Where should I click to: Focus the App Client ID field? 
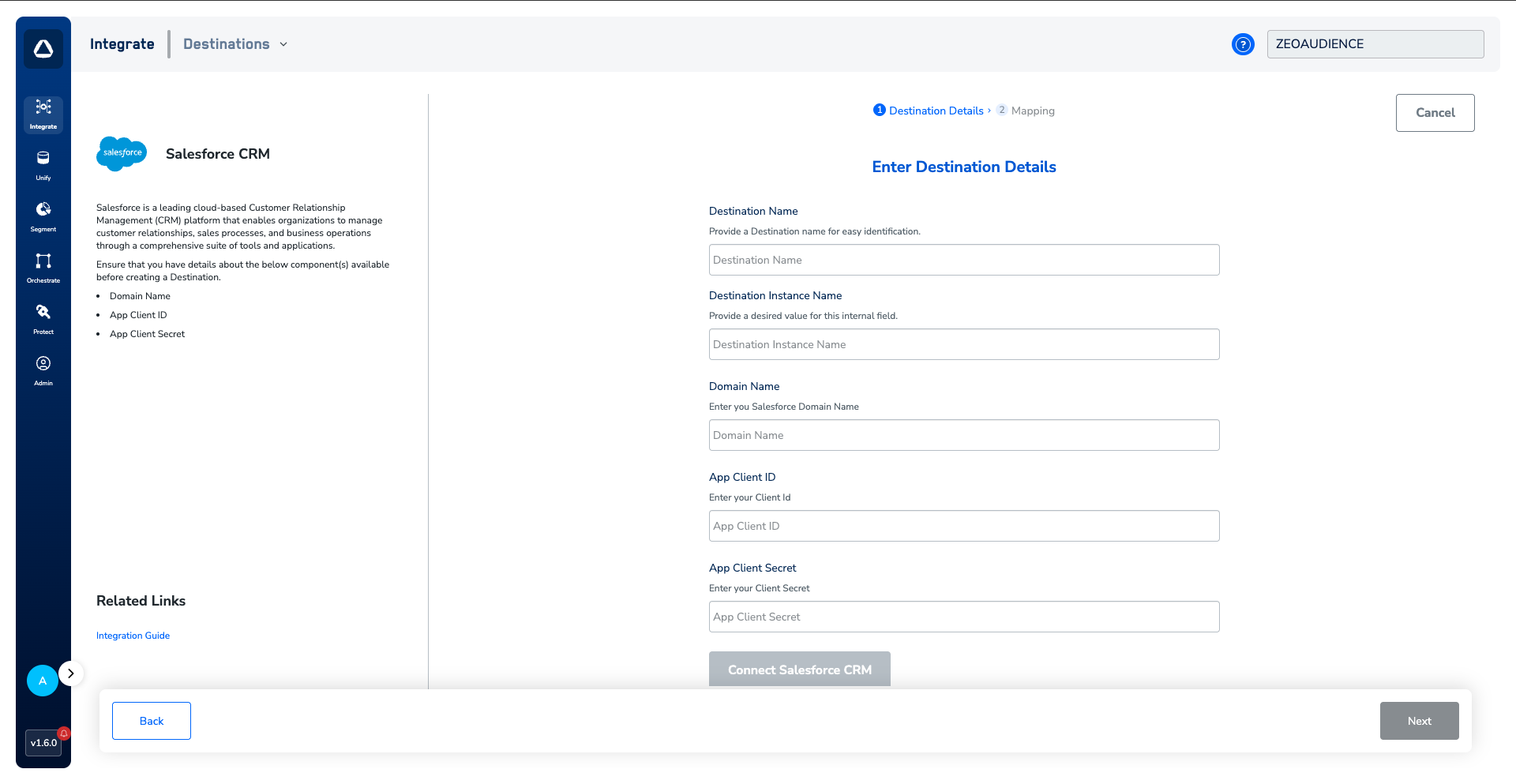tap(964, 526)
